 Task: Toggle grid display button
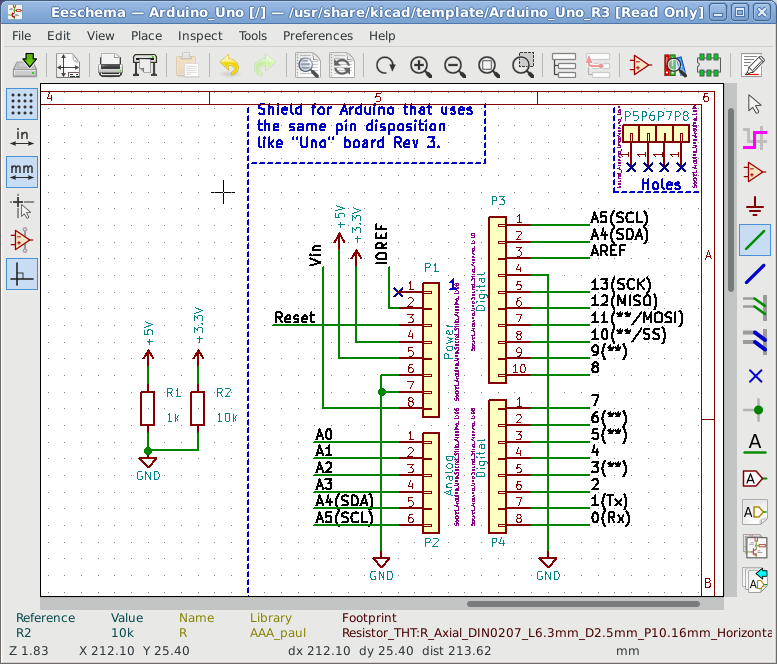[22, 104]
